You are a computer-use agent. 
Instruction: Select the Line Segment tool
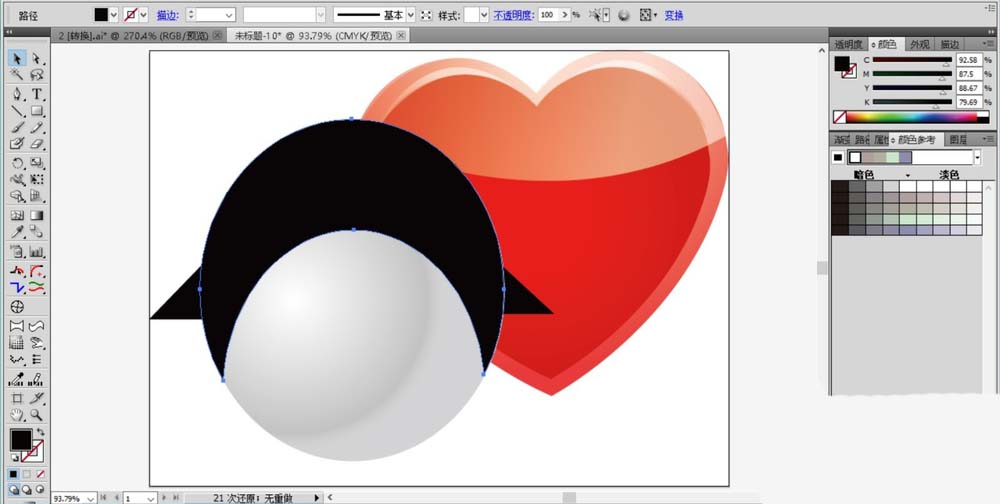point(17,112)
